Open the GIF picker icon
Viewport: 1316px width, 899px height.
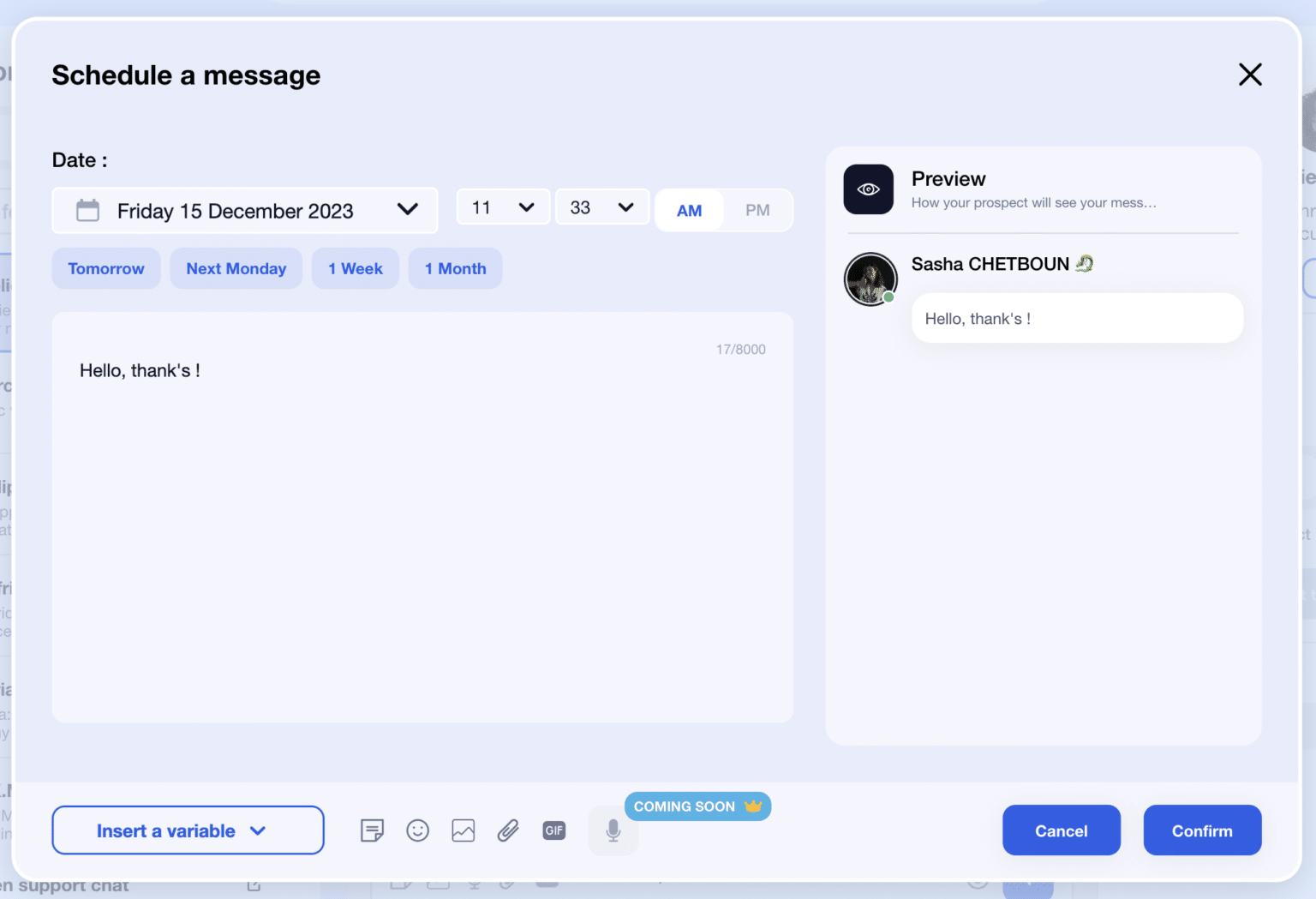[554, 830]
